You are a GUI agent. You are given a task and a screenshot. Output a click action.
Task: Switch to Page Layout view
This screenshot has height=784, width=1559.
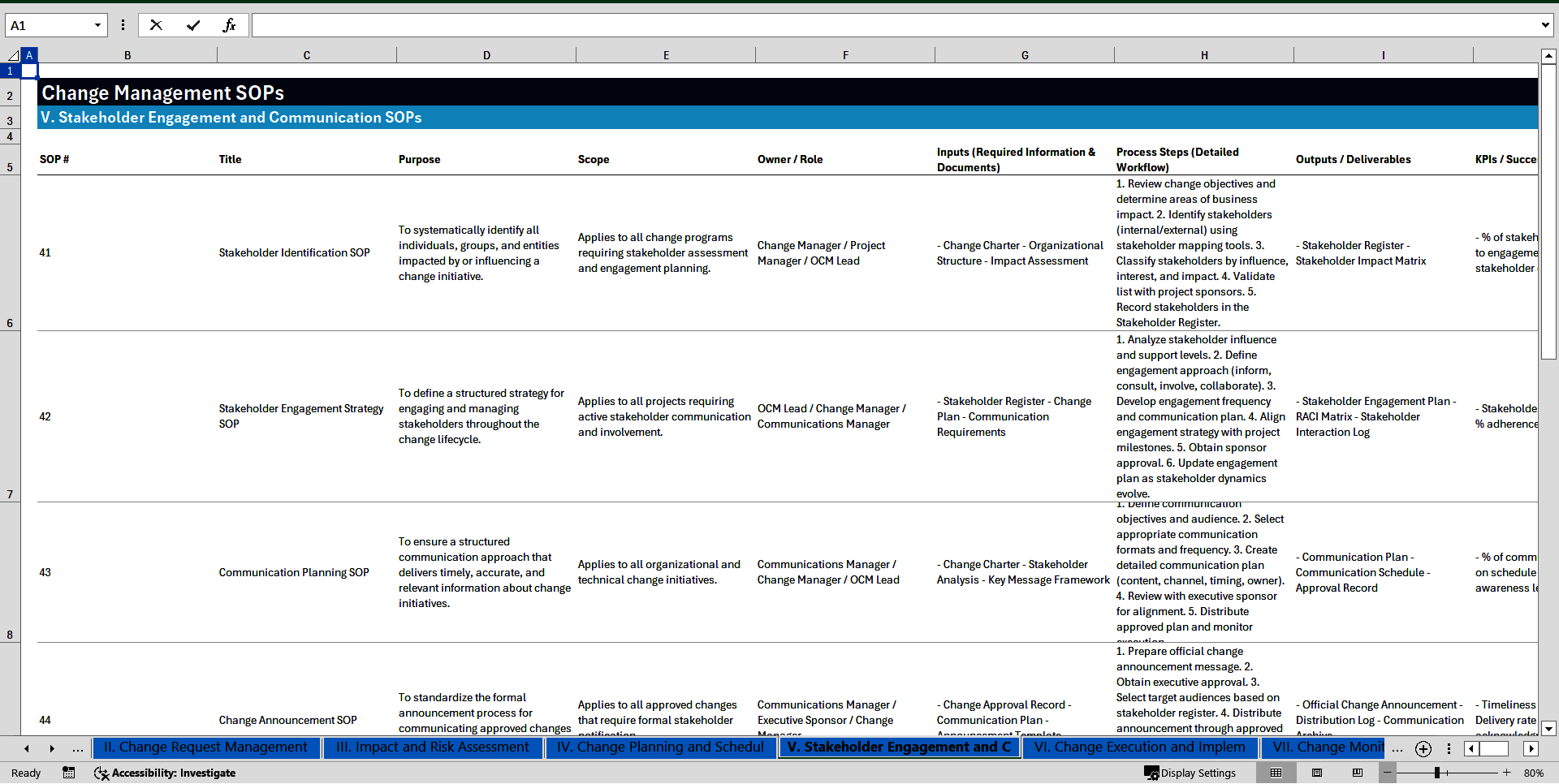[x=1317, y=773]
